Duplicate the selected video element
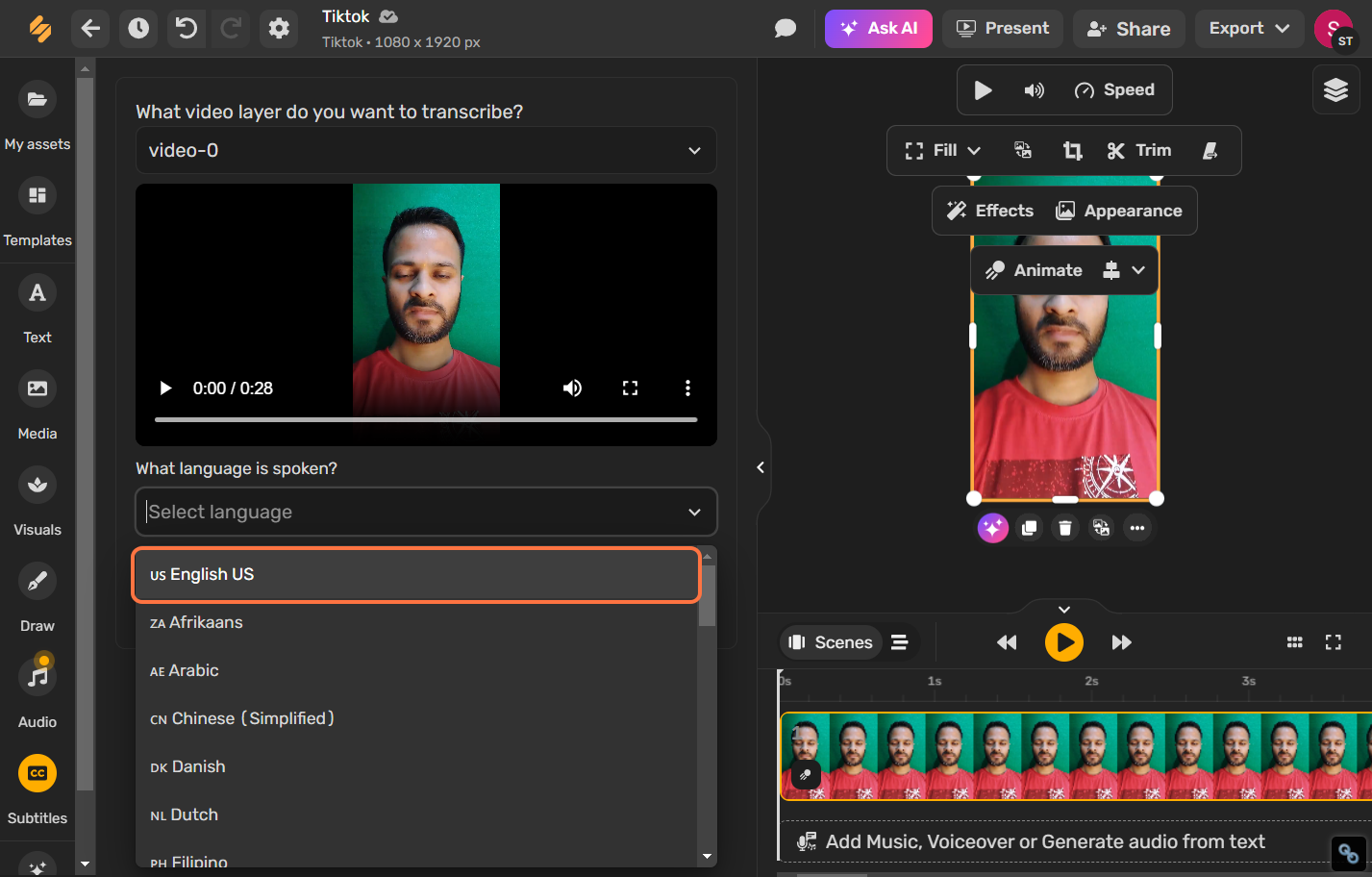The width and height of the screenshot is (1372, 877). 1030,528
